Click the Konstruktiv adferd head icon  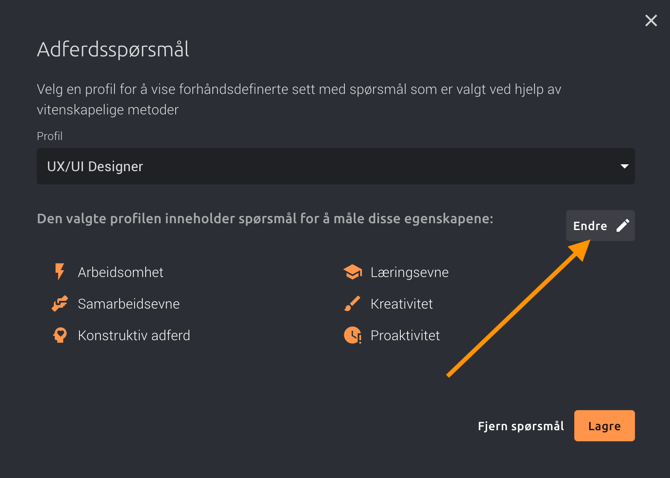60,336
